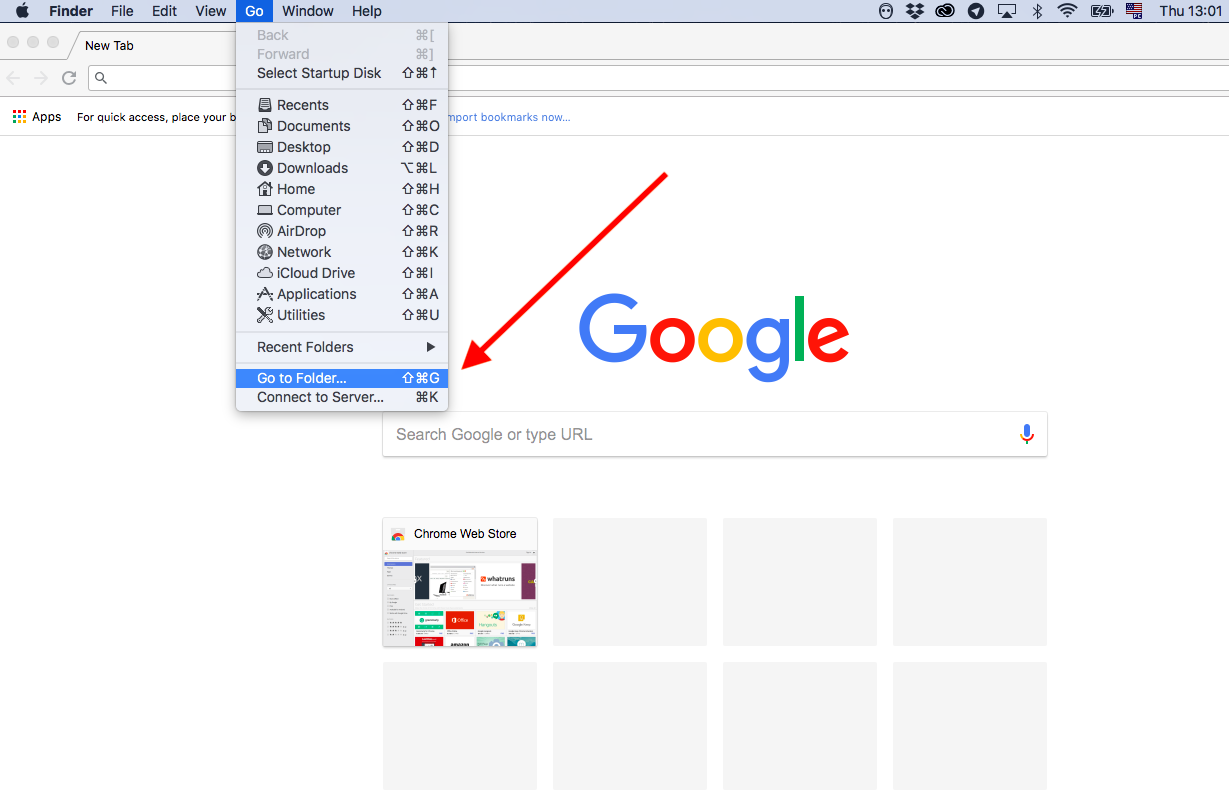This screenshot has height=799, width=1229.
Task: Open the Chrome Web Store thumbnail
Action: pos(460,582)
